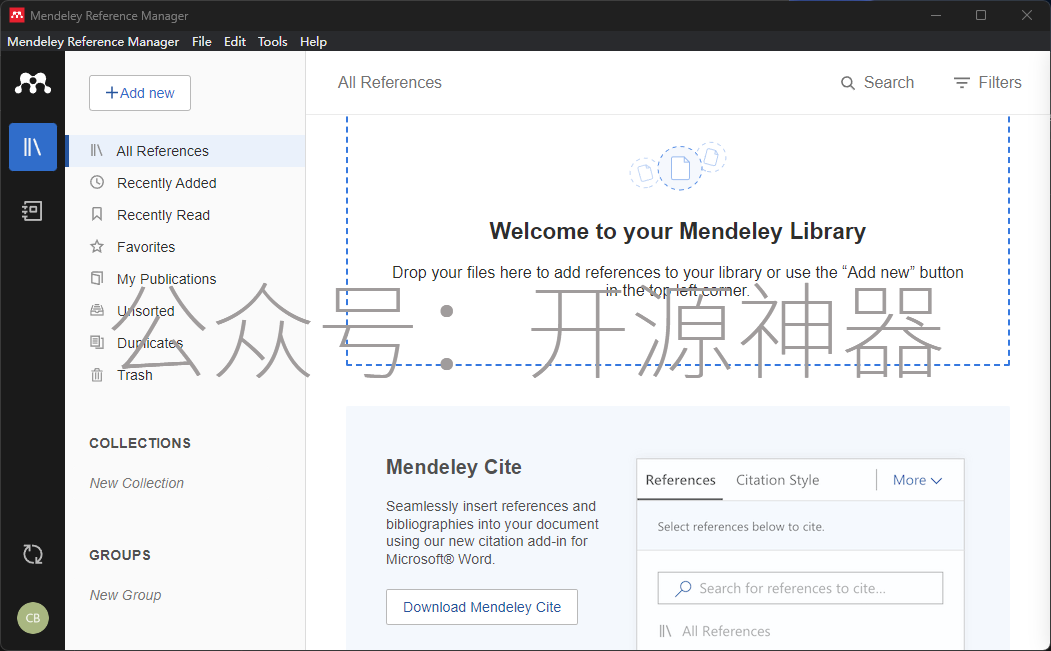Click the Recently Read bookmark icon

tap(97, 214)
